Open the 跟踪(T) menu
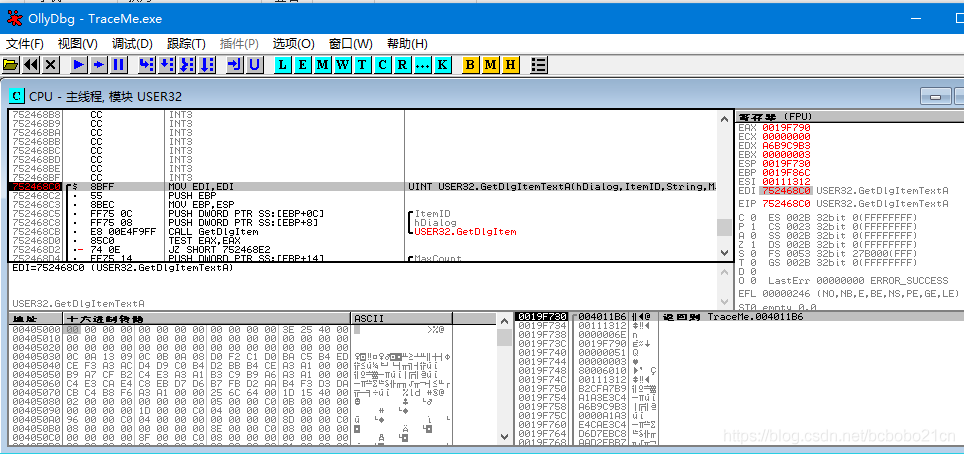Image resolution: width=964 pixels, height=454 pixels. [186, 44]
